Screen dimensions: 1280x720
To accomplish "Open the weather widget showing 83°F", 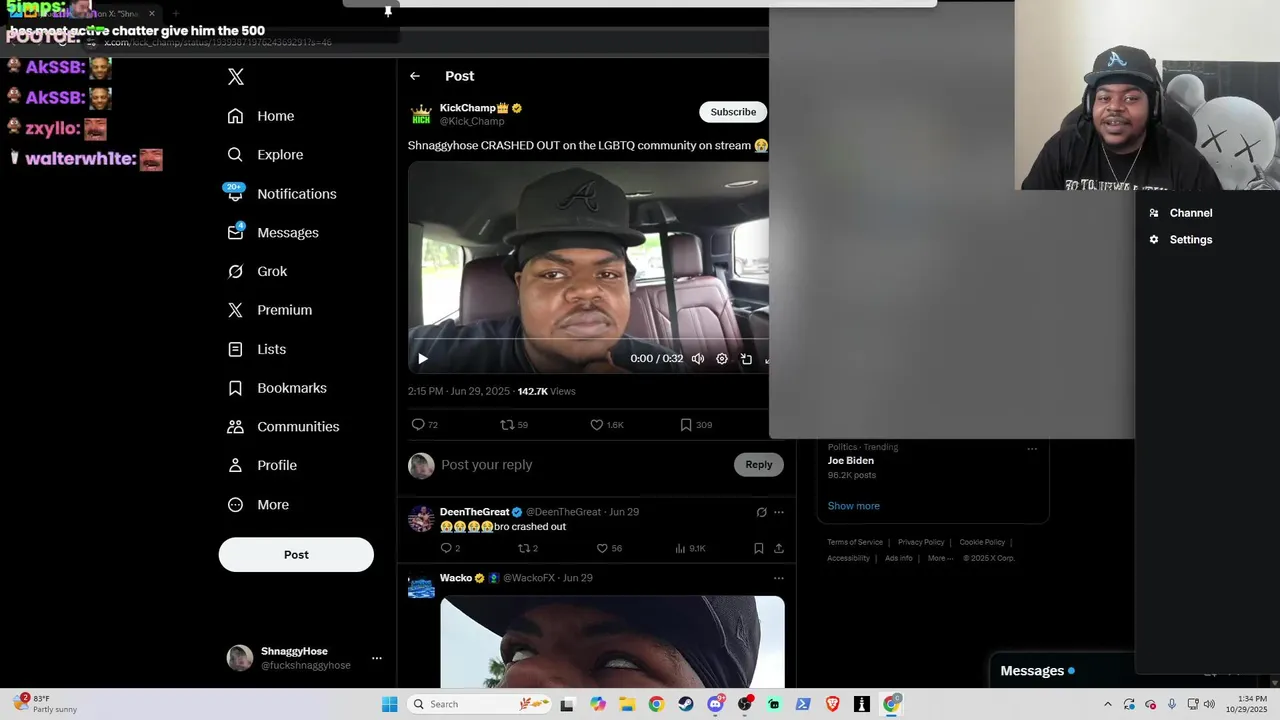I will pos(45,704).
